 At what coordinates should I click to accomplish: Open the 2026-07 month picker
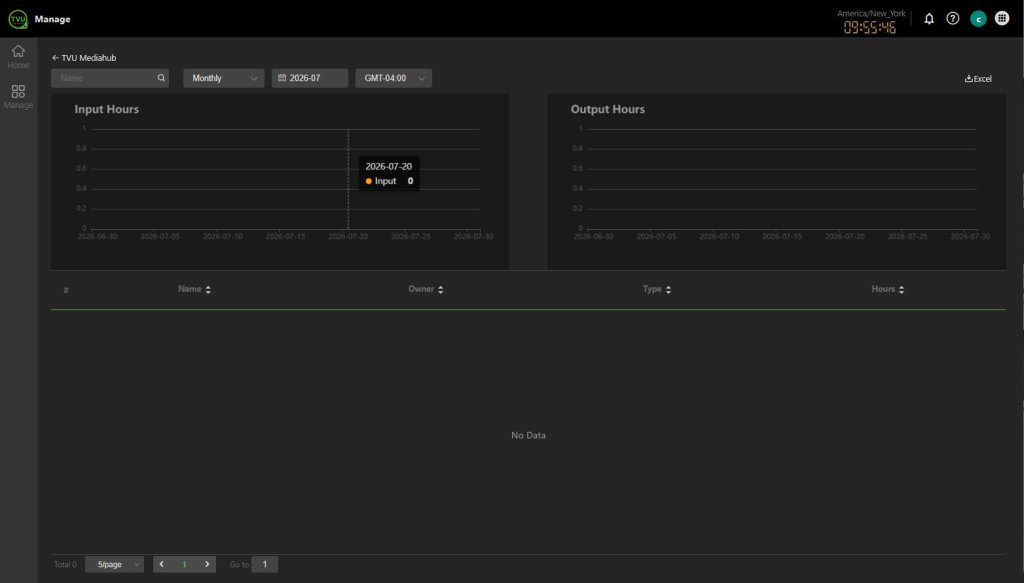point(310,78)
